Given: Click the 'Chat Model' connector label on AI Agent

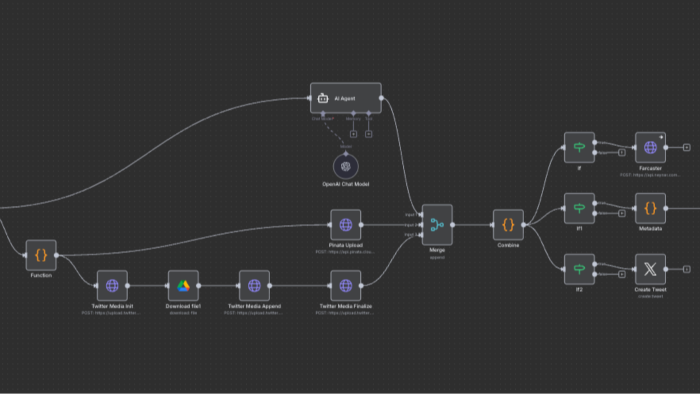Looking at the screenshot, I should coord(323,119).
